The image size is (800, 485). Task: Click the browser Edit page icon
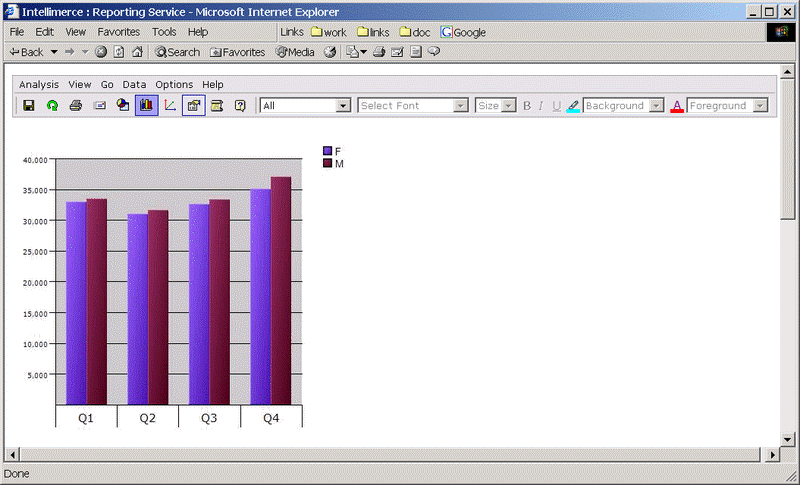click(397, 52)
